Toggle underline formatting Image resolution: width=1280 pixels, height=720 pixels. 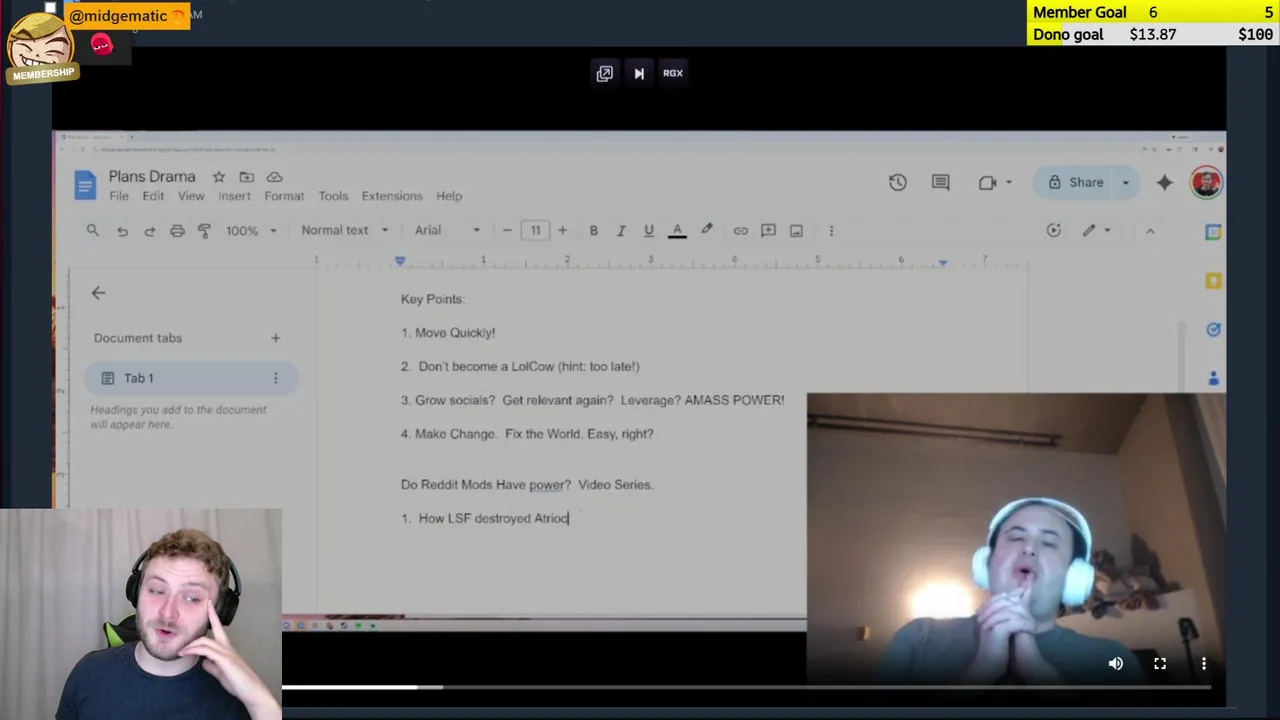pos(648,230)
